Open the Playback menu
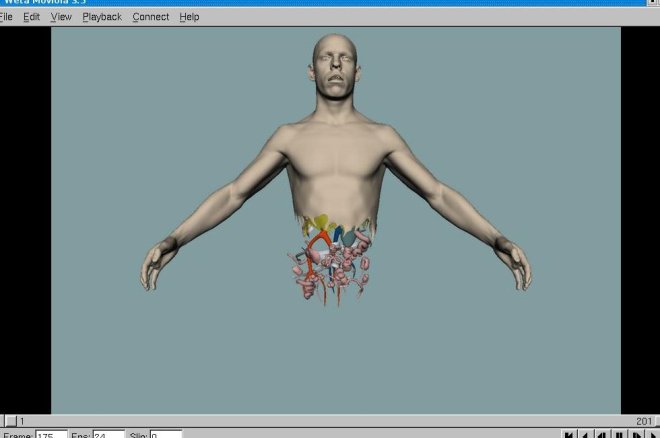Viewport: 660px width, 438px height. pyautogui.click(x=102, y=17)
